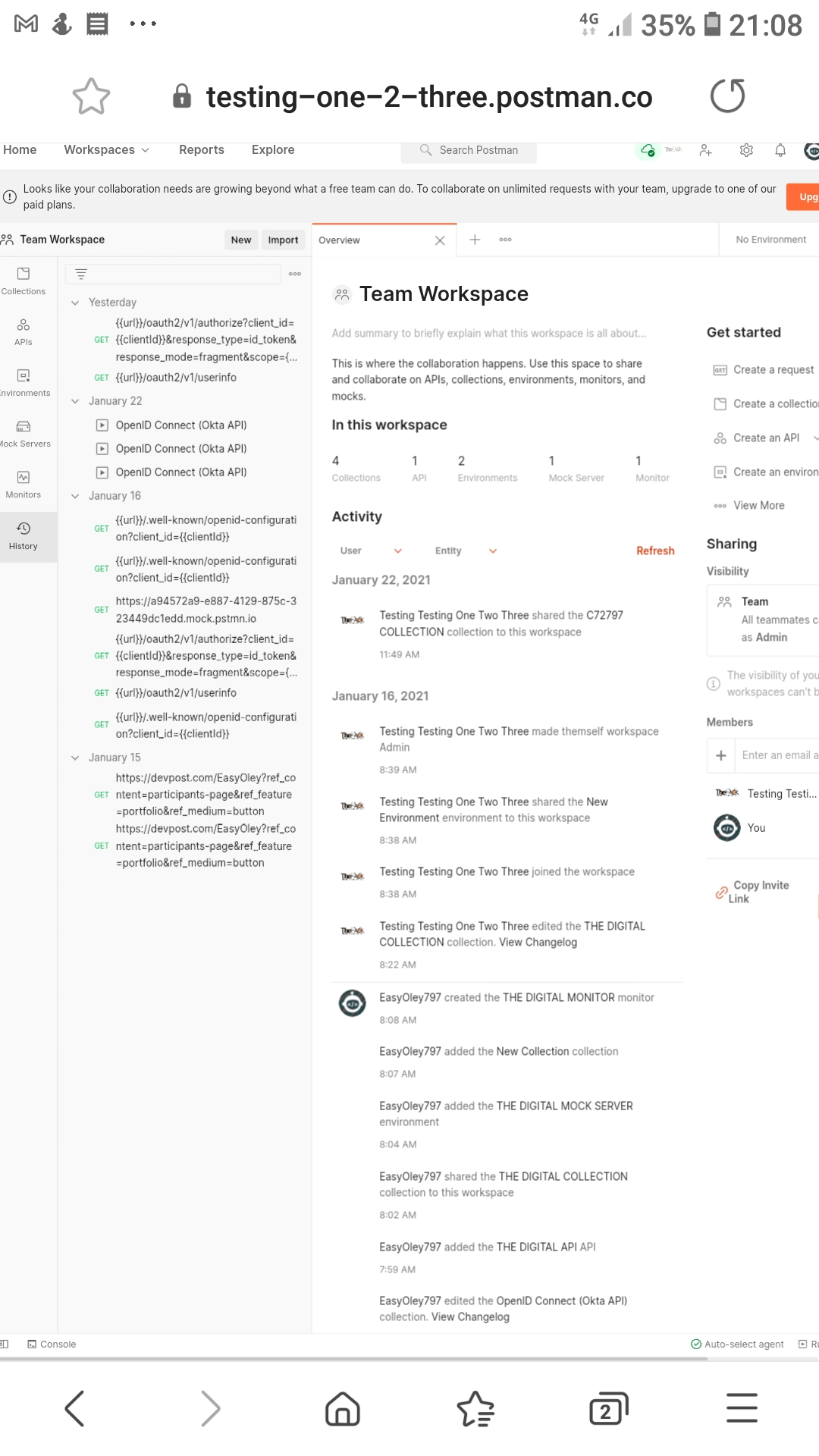Click the 2 Environments count
The width and height of the screenshot is (819, 1456).
click(x=488, y=469)
